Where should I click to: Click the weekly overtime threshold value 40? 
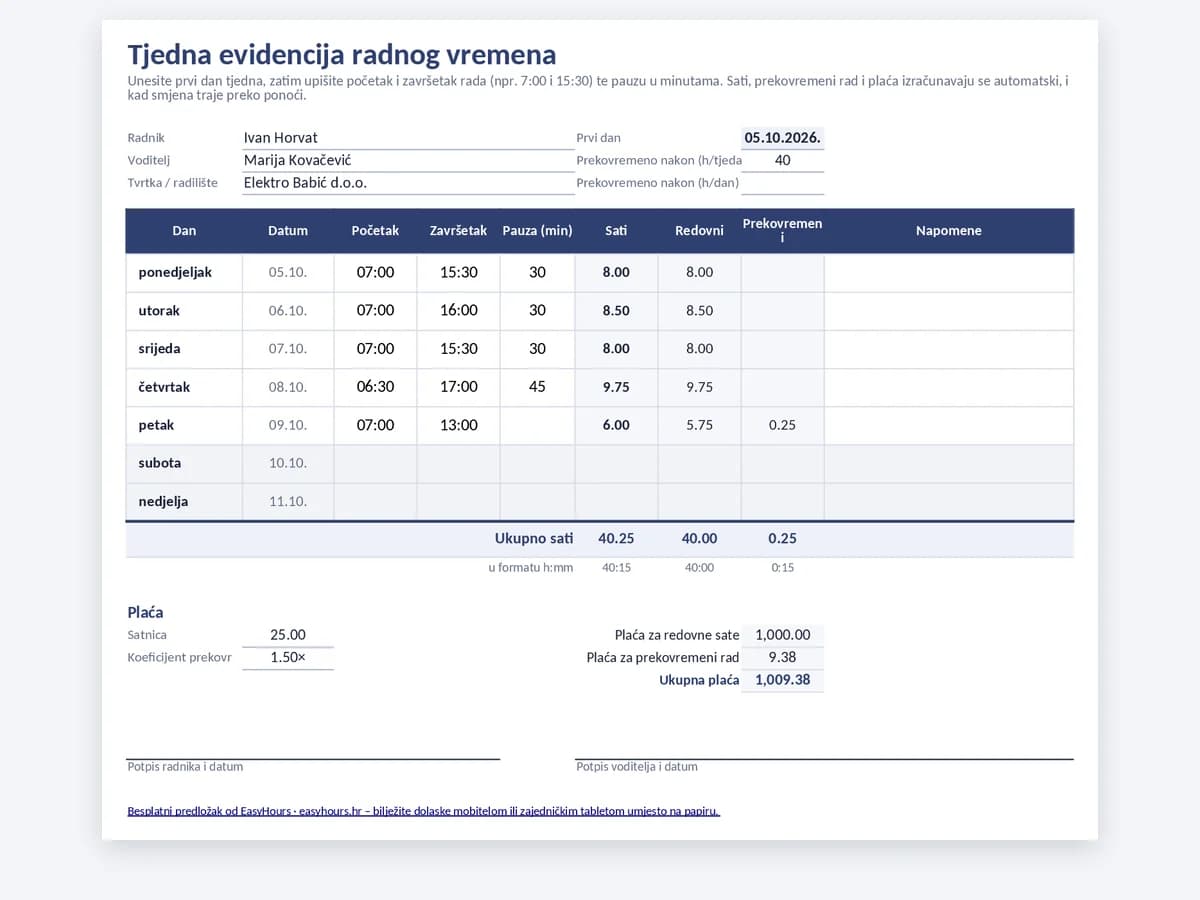point(782,160)
